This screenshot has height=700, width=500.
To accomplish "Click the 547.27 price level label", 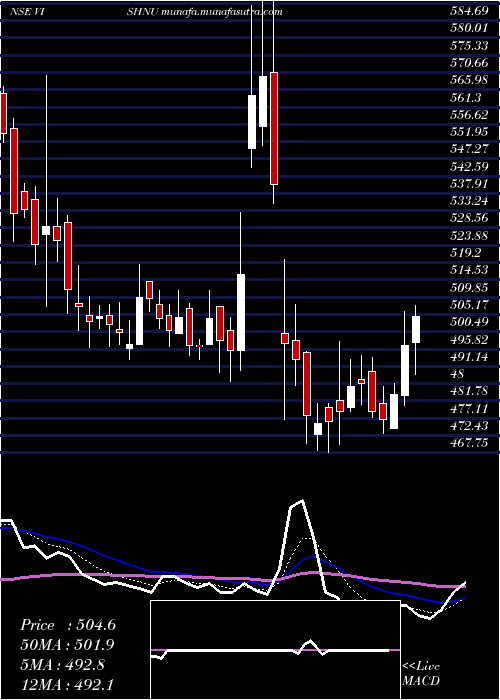I will [x=469, y=149].
